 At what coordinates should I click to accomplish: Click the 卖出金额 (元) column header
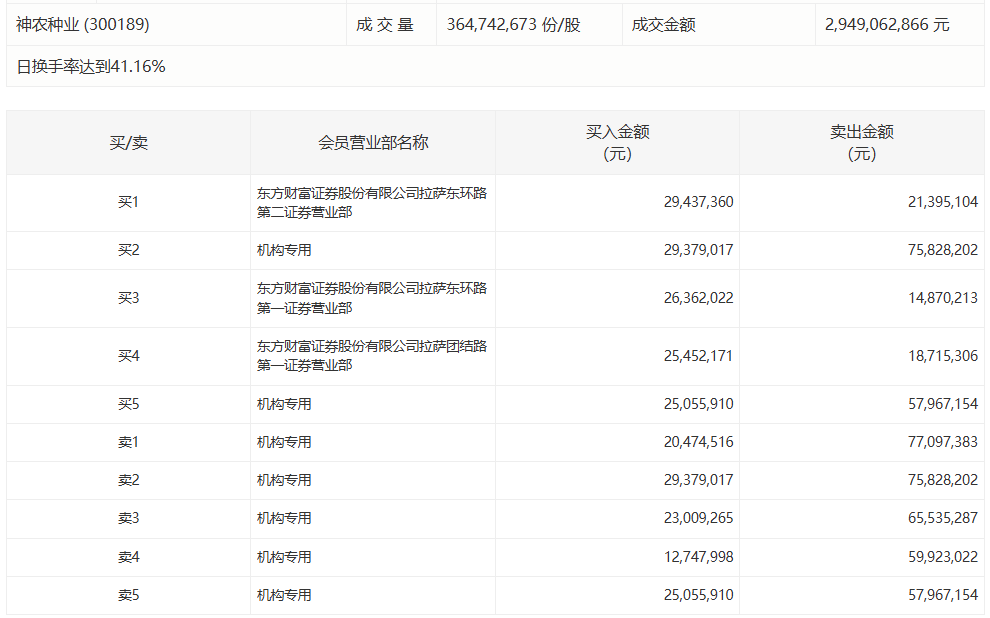[x=861, y=143]
